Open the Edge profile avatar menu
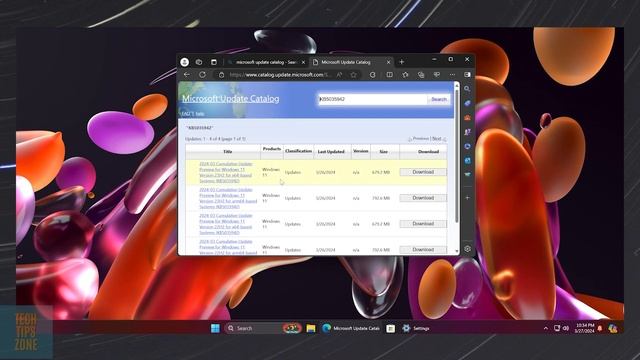Viewport: 640px width, 360px height. 184,62
